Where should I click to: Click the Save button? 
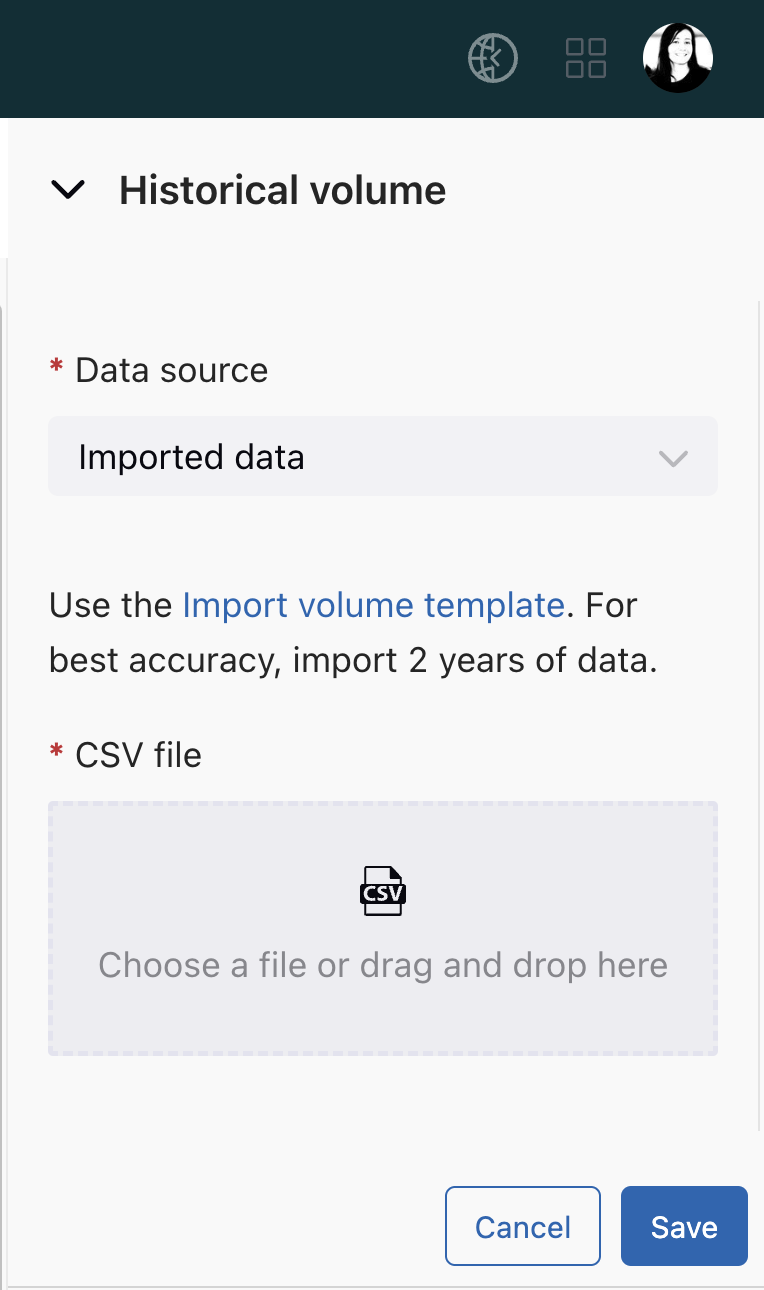point(684,1226)
